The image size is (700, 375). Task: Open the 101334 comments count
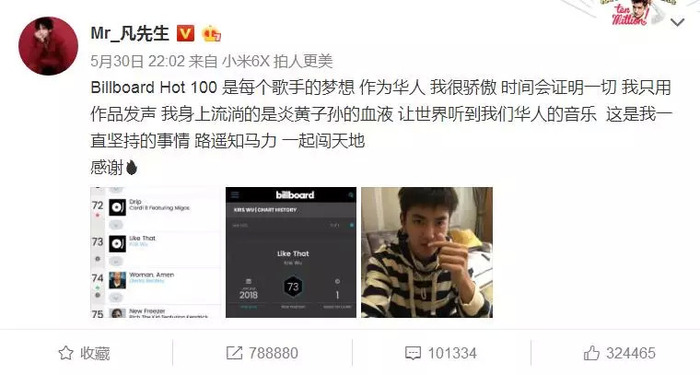(x=452, y=353)
